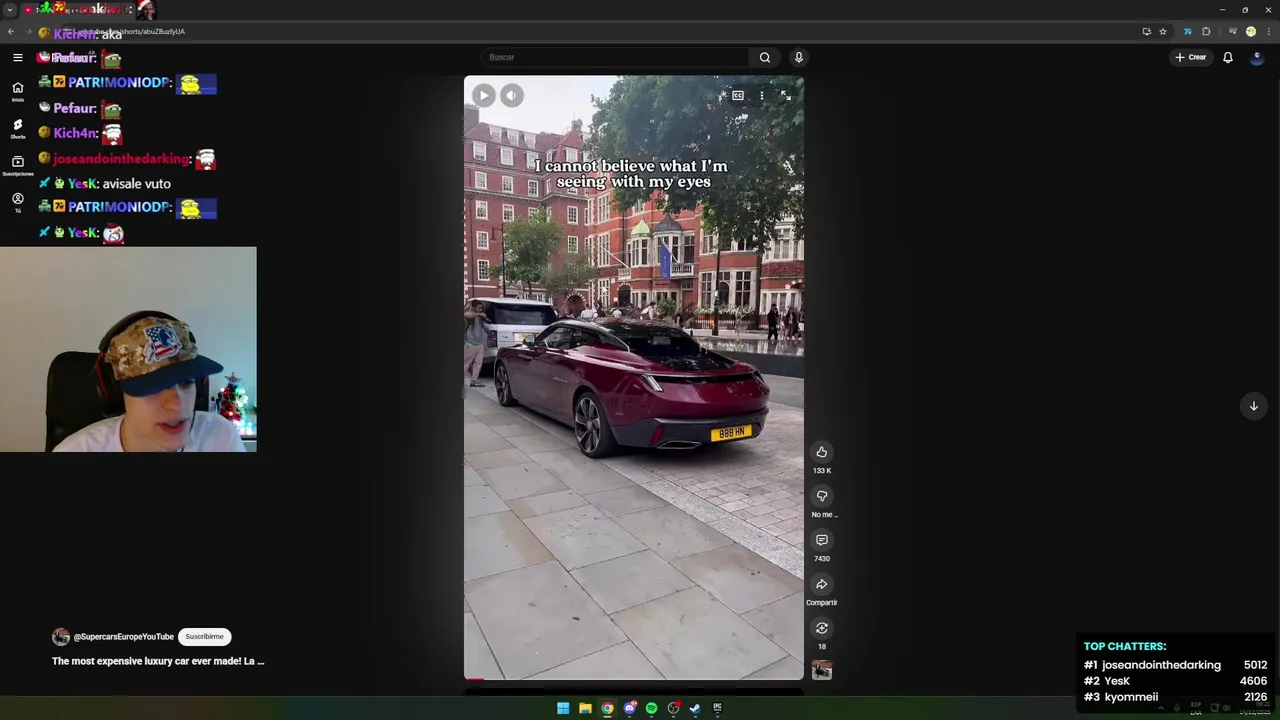Open the Tú account sidebar item
Image resolution: width=1280 pixels, height=720 pixels.
pyautogui.click(x=17, y=202)
